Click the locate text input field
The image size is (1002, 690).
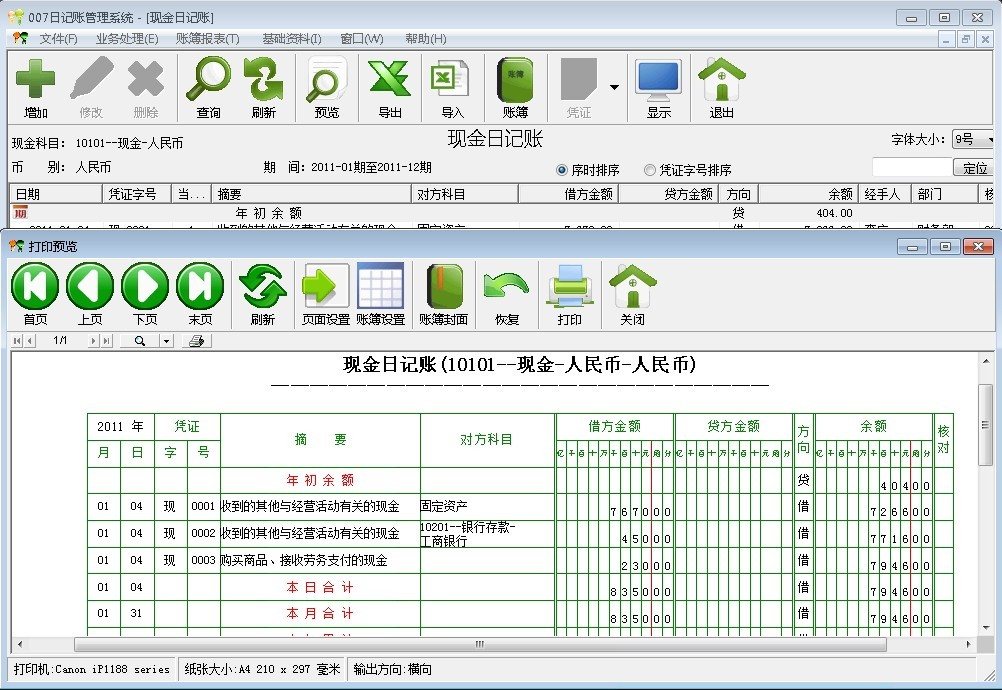(911, 168)
